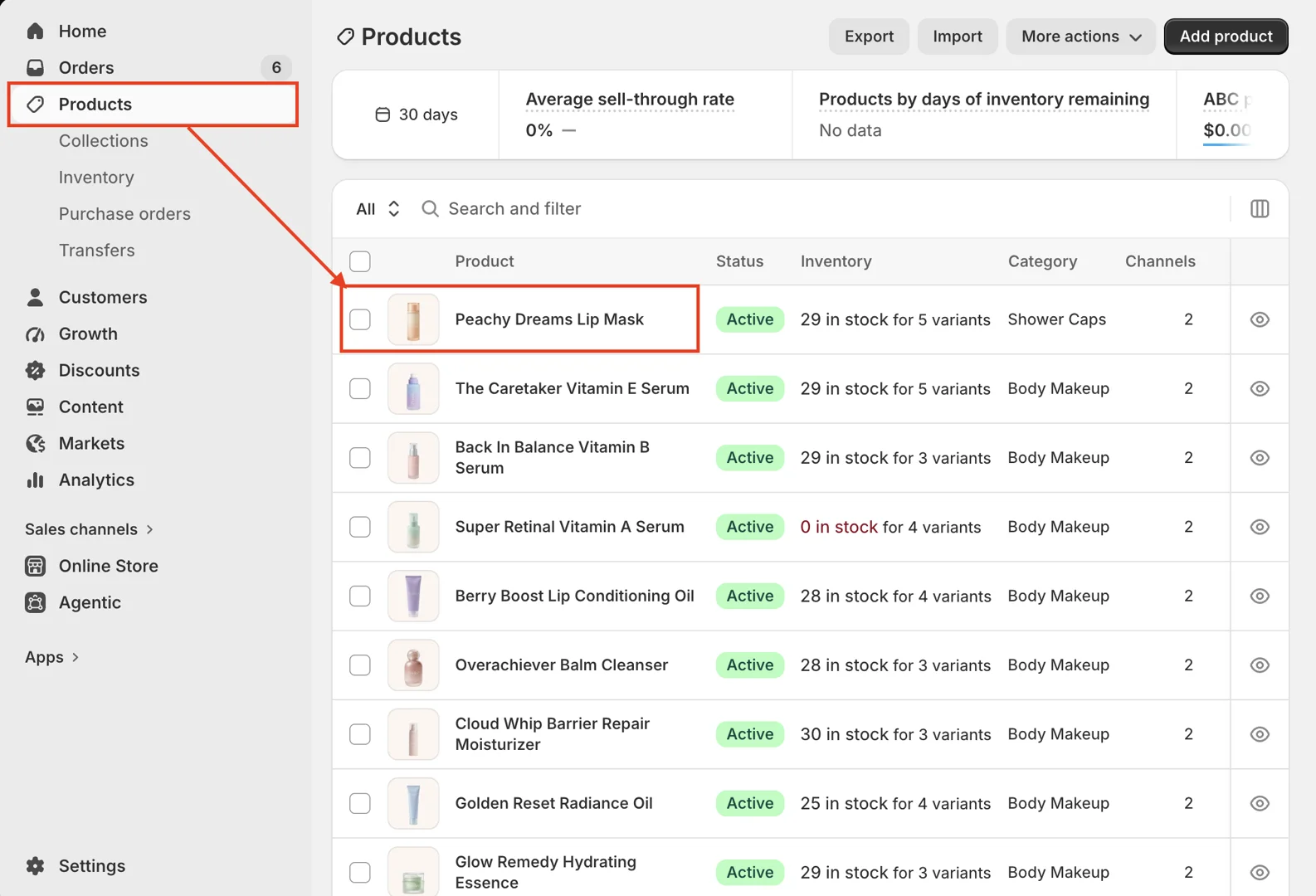
Task: Click the Agentic channel icon
Action: pos(35,602)
